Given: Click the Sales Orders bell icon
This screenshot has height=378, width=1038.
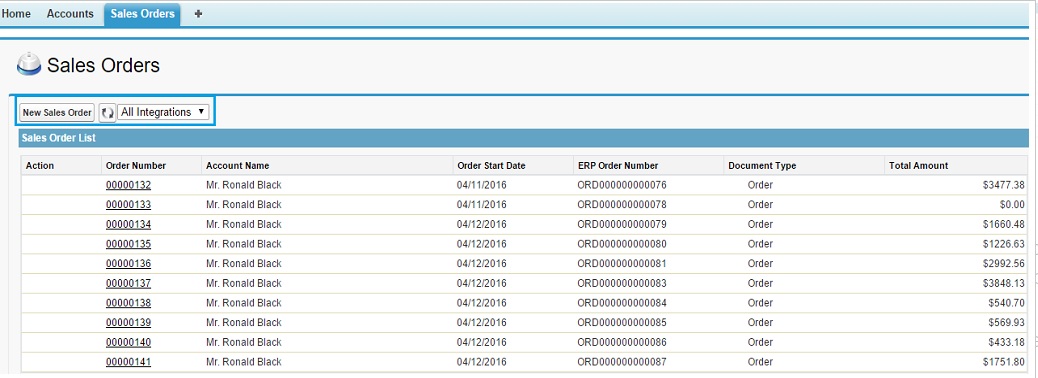Looking at the screenshot, I should click(x=28, y=64).
